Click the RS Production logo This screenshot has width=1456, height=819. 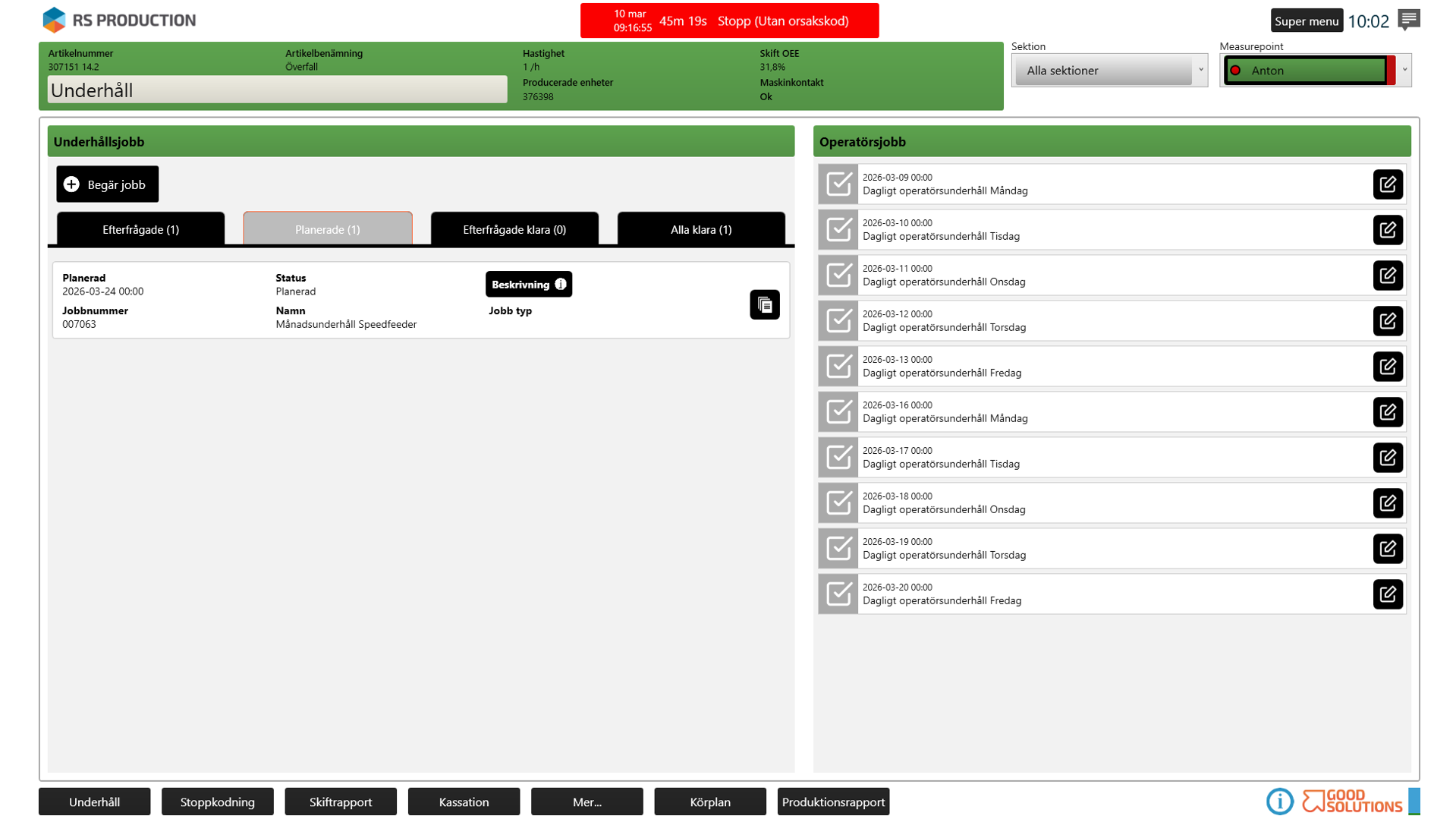point(119,20)
